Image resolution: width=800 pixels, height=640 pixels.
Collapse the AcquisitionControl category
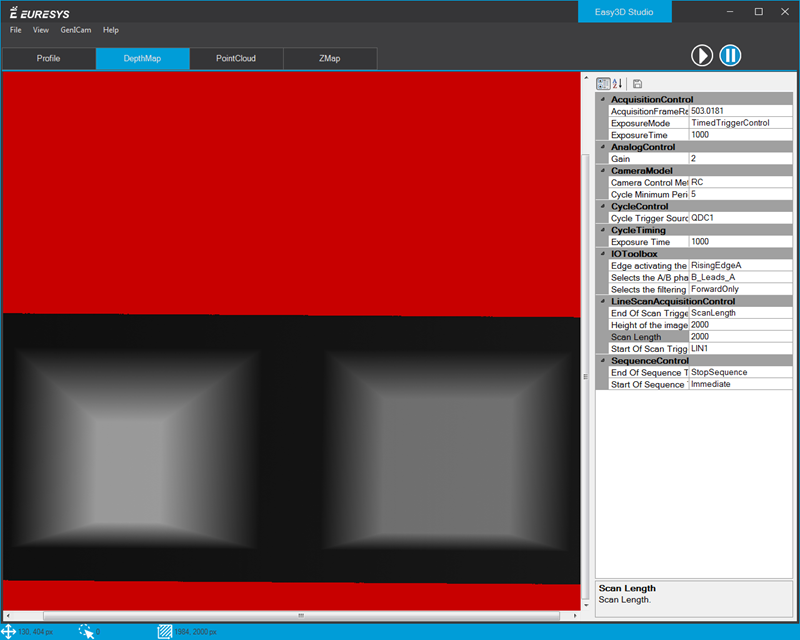click(x=601, y=99)
